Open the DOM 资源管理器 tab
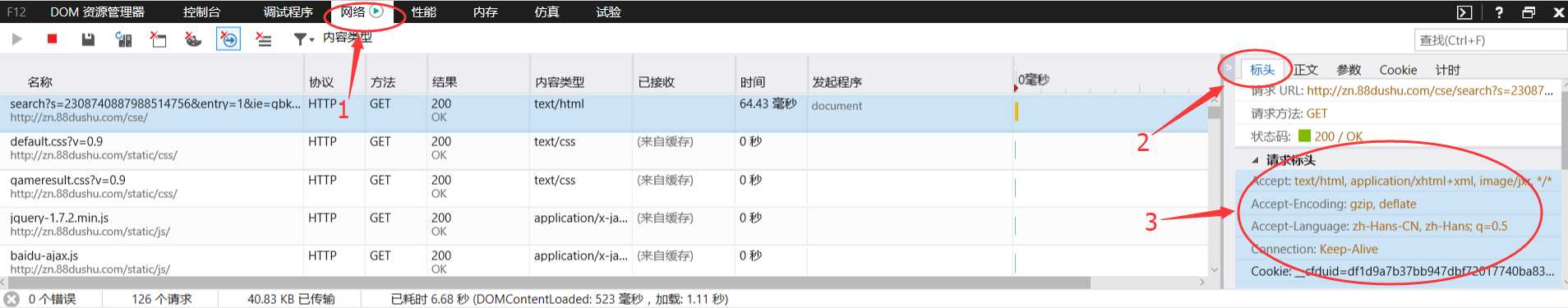 (97, 11)
